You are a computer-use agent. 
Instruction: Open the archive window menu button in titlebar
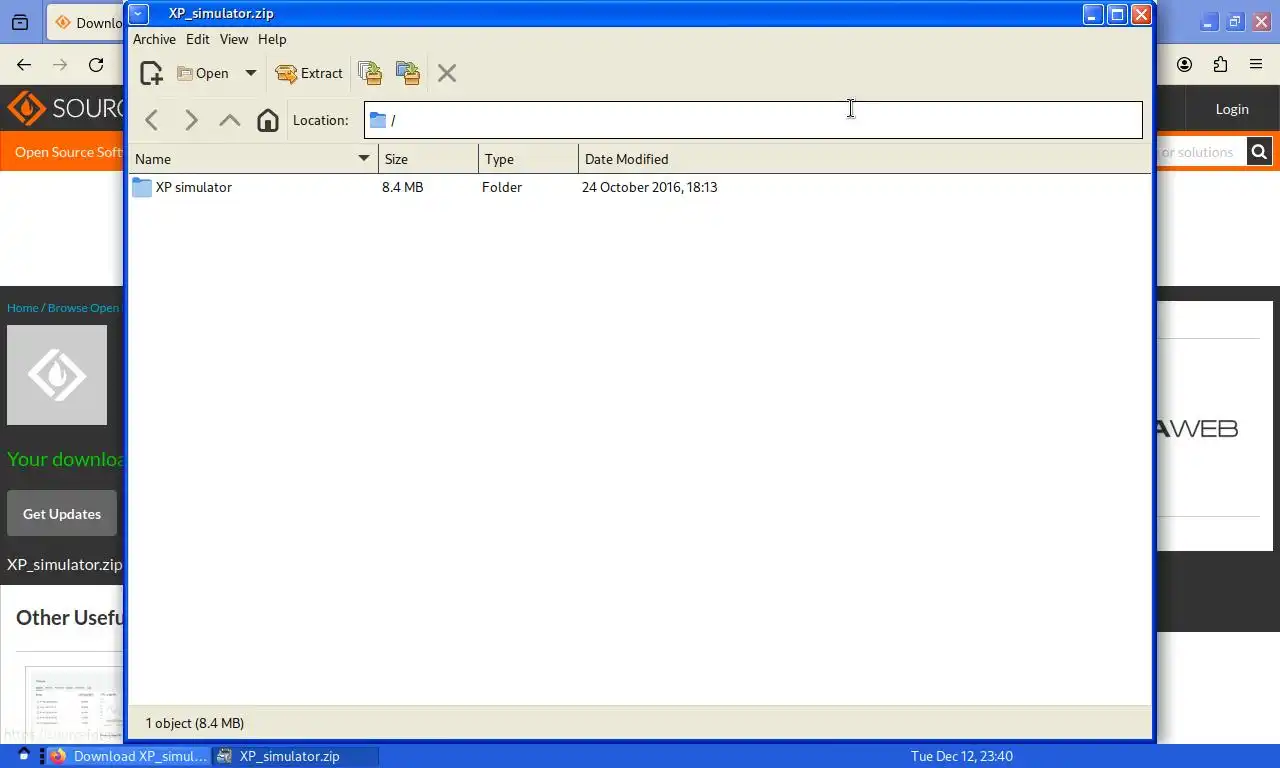pos(139,14)
